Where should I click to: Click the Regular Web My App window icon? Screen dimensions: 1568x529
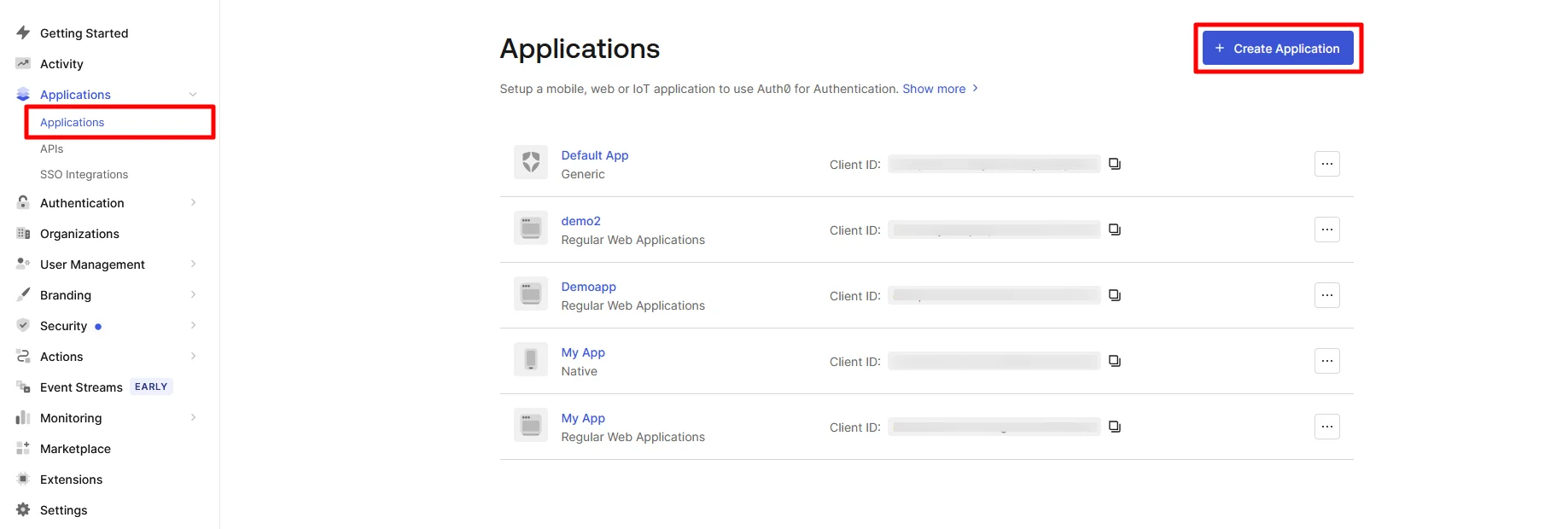(x=531, y=425)
